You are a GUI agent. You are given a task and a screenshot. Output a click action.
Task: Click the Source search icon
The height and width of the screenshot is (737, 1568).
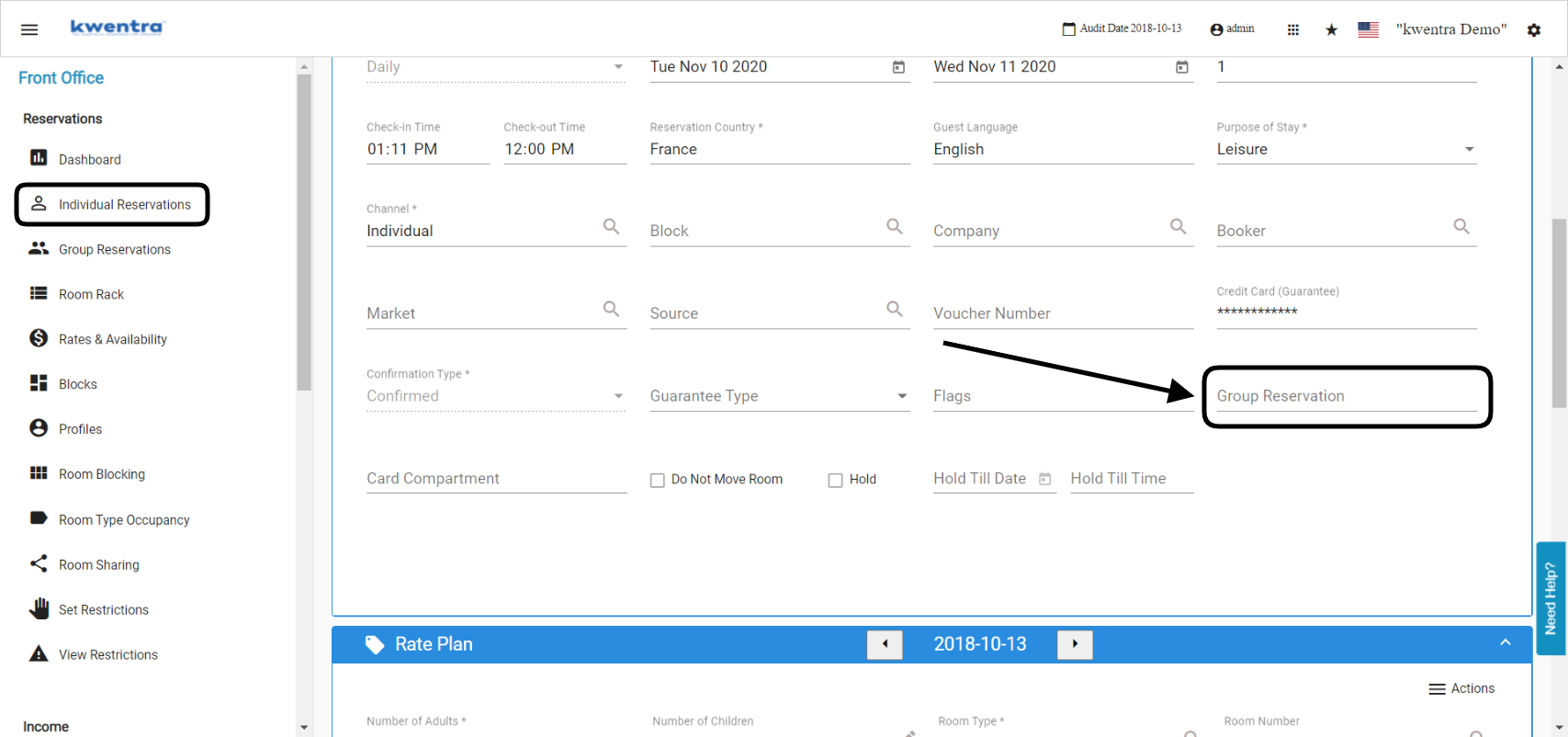click(895, 309)
